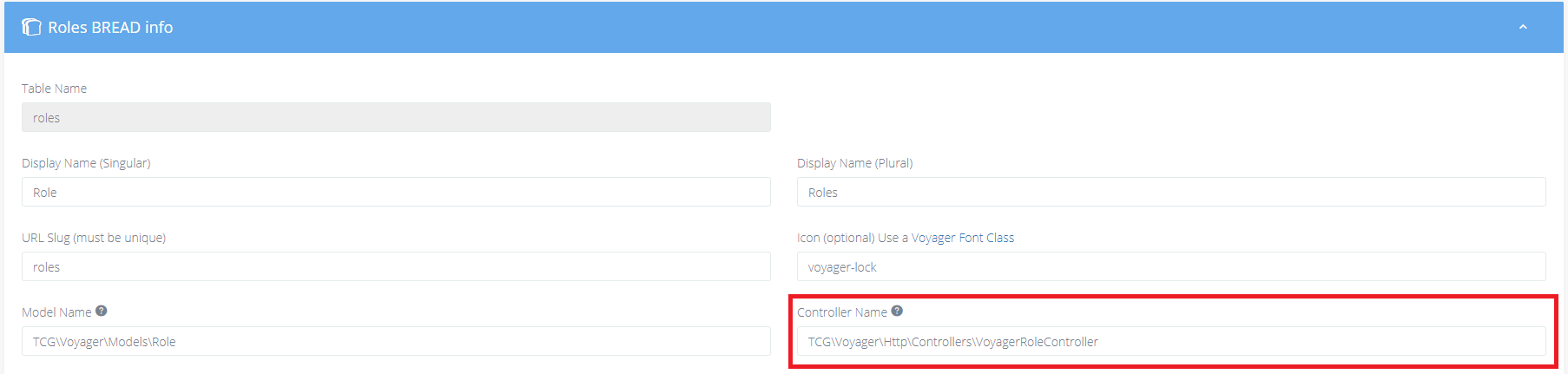Screen dimensions: 1568x374
Task: Click the URL Slug label text
Action: (94, 238)
